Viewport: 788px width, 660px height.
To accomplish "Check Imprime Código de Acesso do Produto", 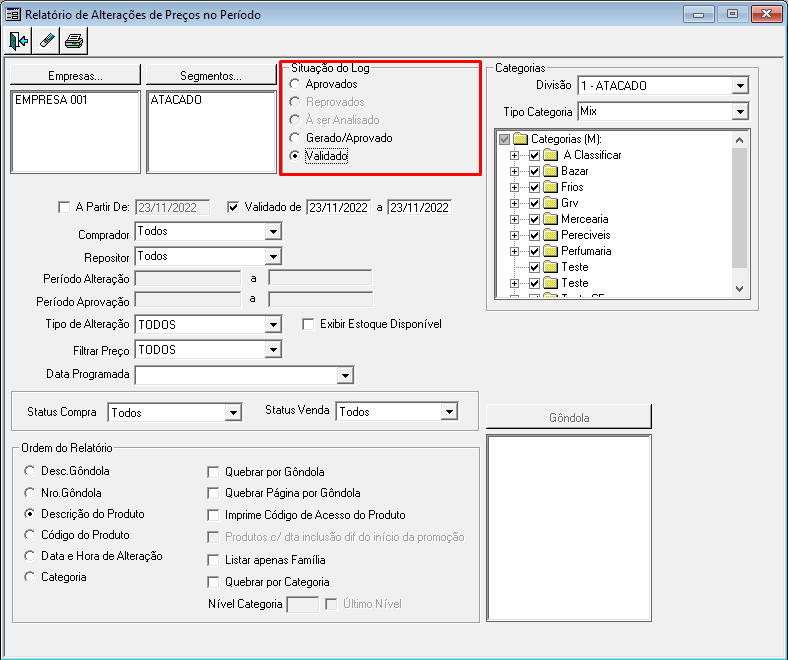I will point(213,515).
